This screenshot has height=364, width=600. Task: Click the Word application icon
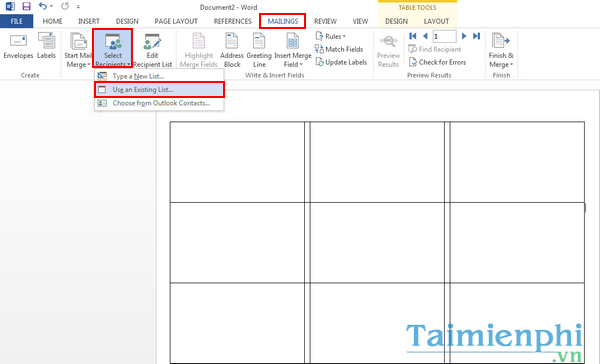pyautogui.click(x=10, y=6)
